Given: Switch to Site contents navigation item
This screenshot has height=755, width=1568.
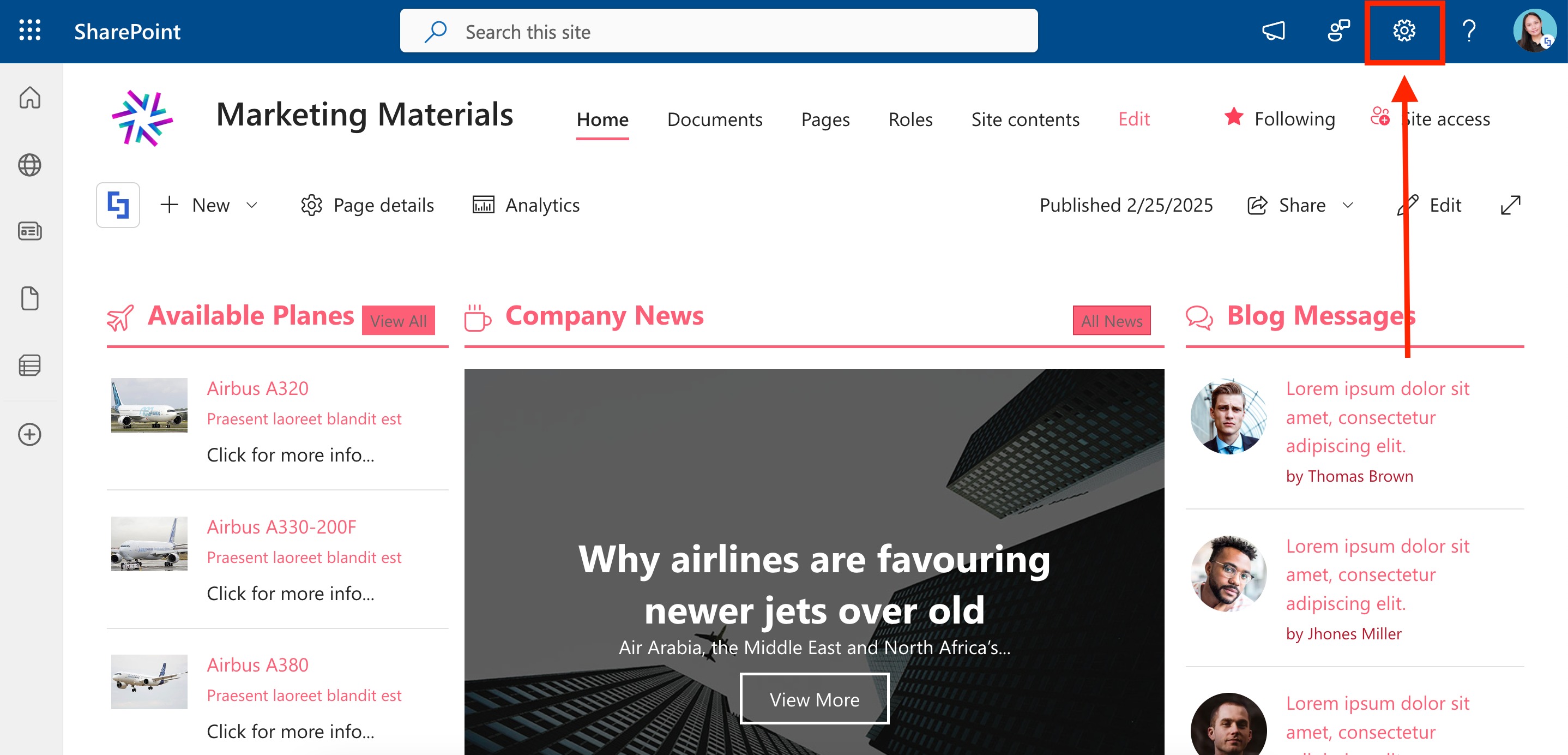Looking at the screenshot, I should click(1024, 119).
